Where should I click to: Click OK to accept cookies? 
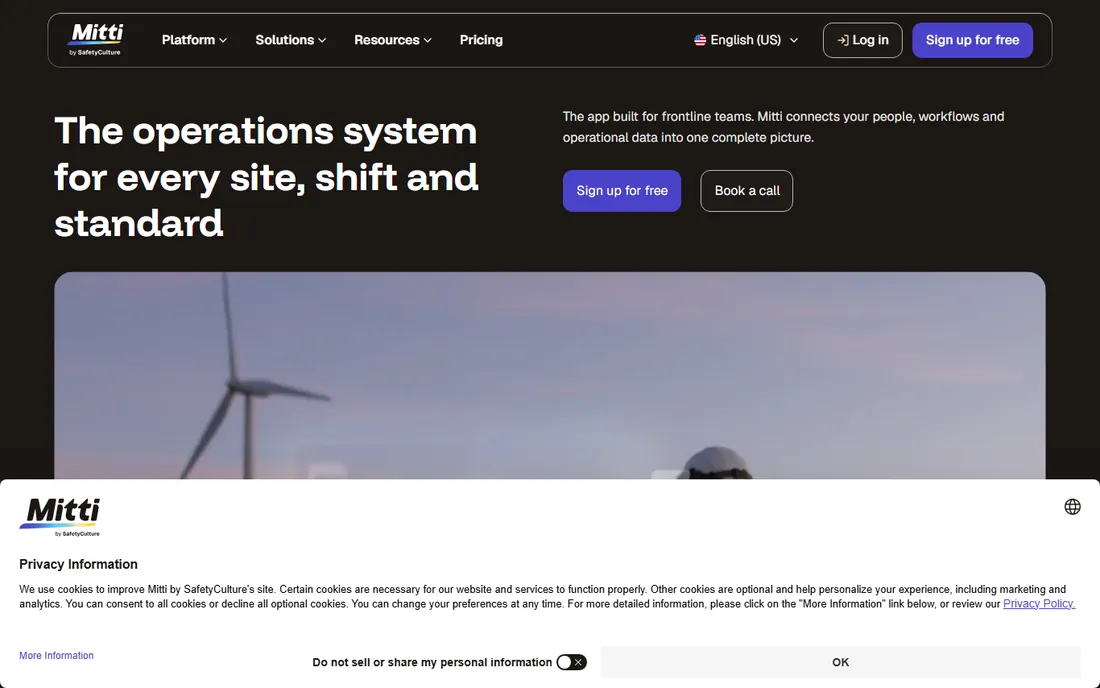click(840, 662)
